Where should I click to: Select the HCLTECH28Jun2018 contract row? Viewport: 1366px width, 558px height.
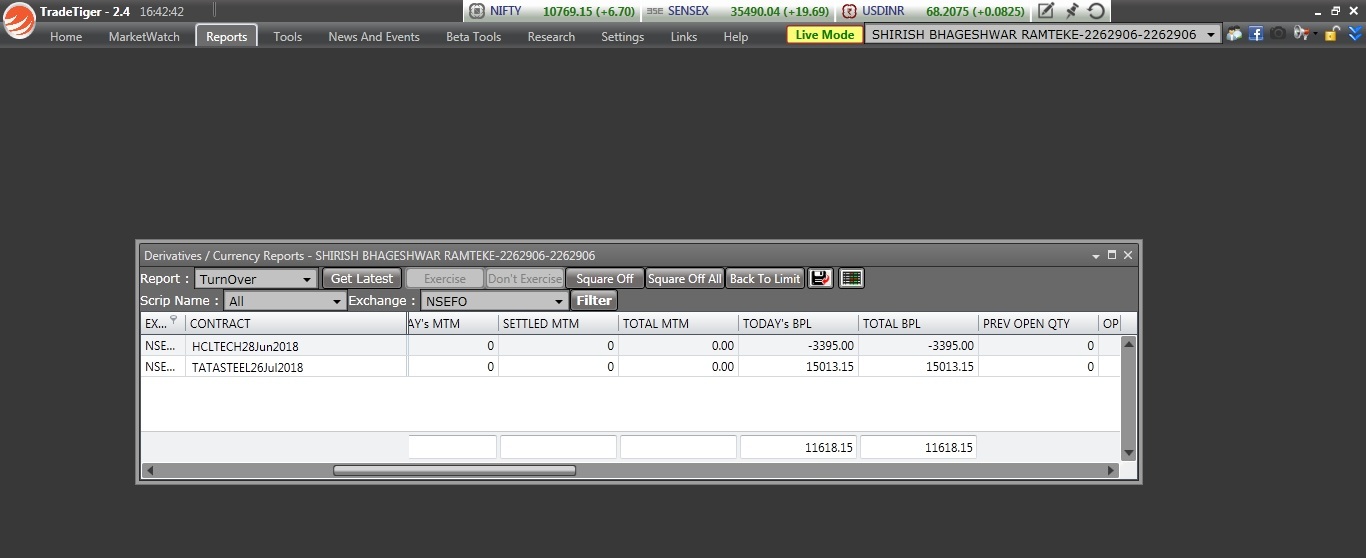click(631, 346)
